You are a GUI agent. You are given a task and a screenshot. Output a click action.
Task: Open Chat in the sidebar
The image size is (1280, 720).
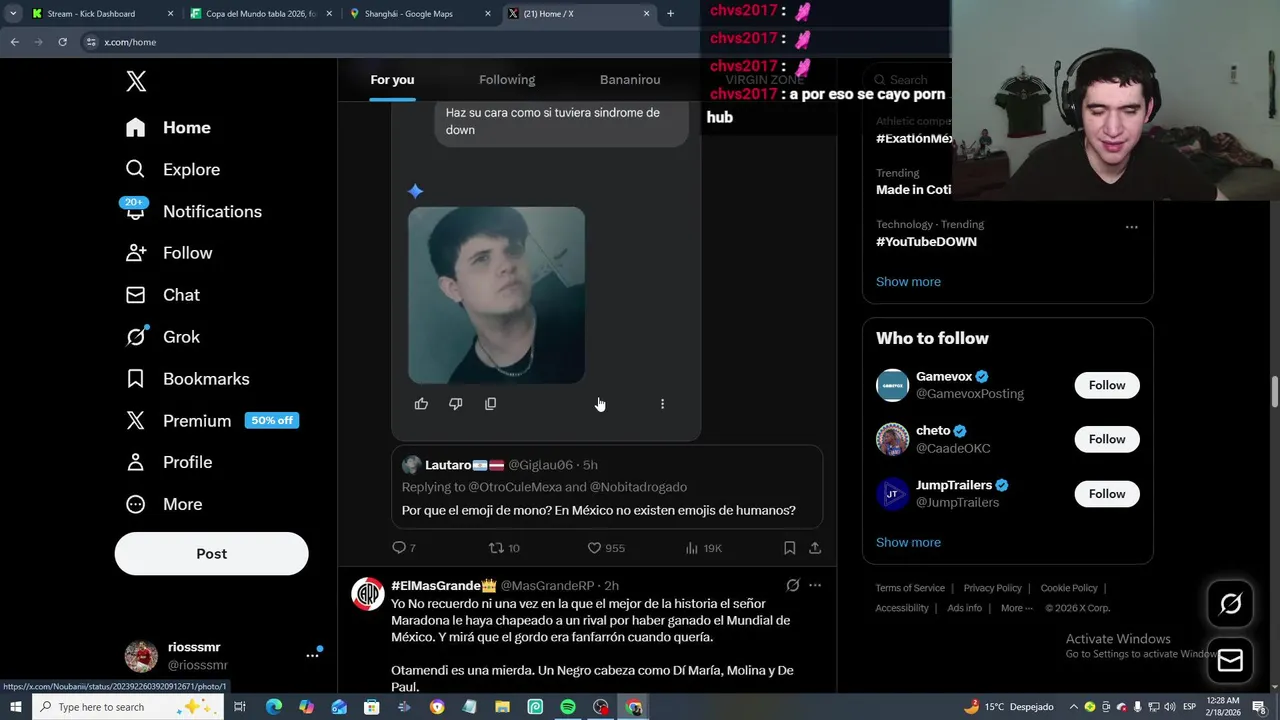pyautogui.click(x=163, y=295)
